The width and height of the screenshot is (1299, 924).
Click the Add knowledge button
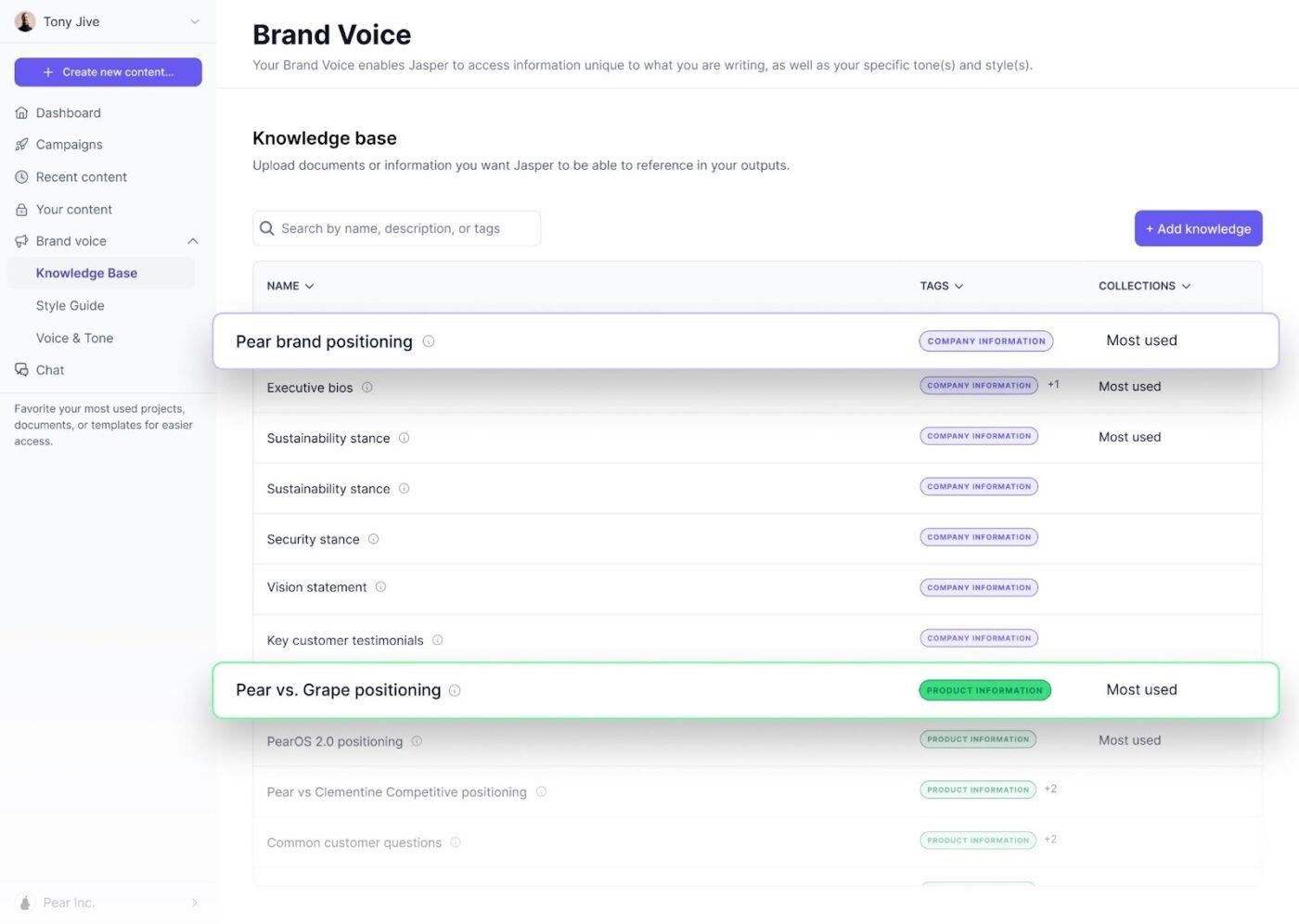(1198, 228)
